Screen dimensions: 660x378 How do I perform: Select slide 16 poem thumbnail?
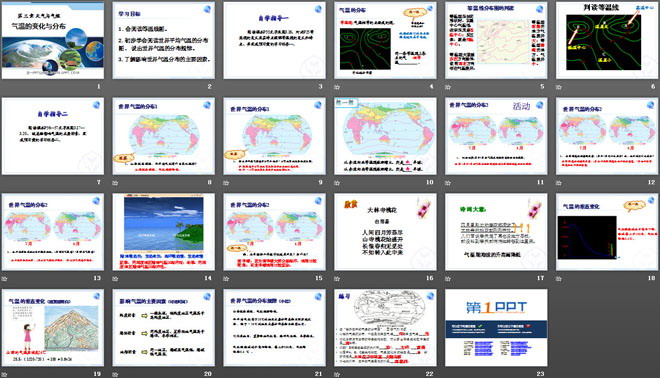coord(385,232)
